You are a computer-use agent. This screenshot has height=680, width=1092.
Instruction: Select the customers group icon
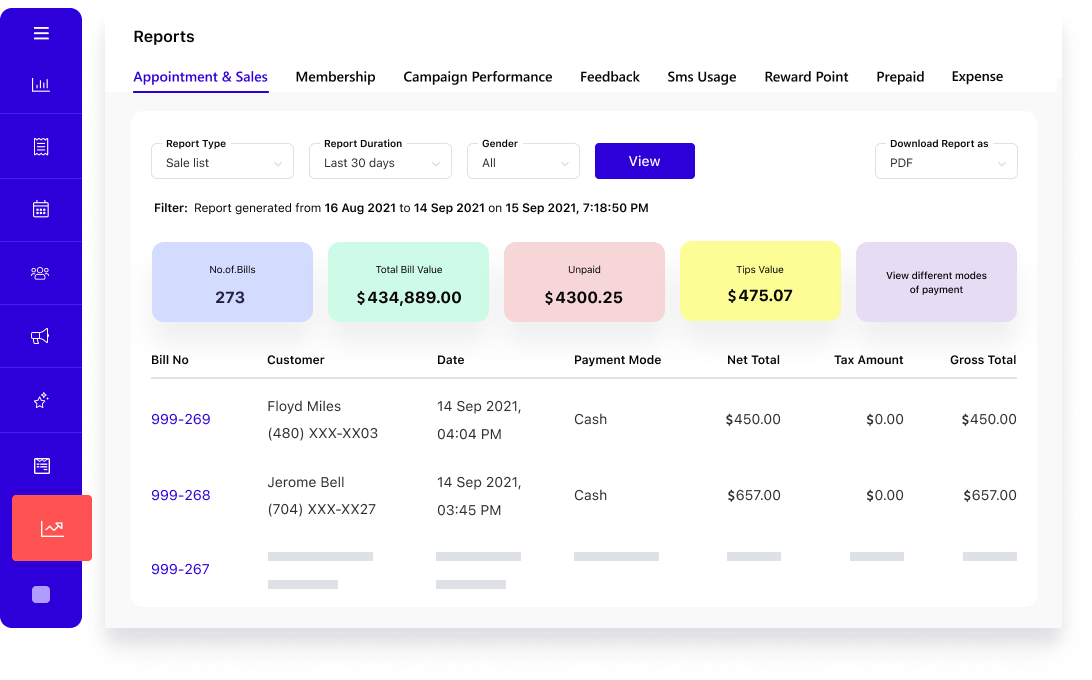pos(41,273)
